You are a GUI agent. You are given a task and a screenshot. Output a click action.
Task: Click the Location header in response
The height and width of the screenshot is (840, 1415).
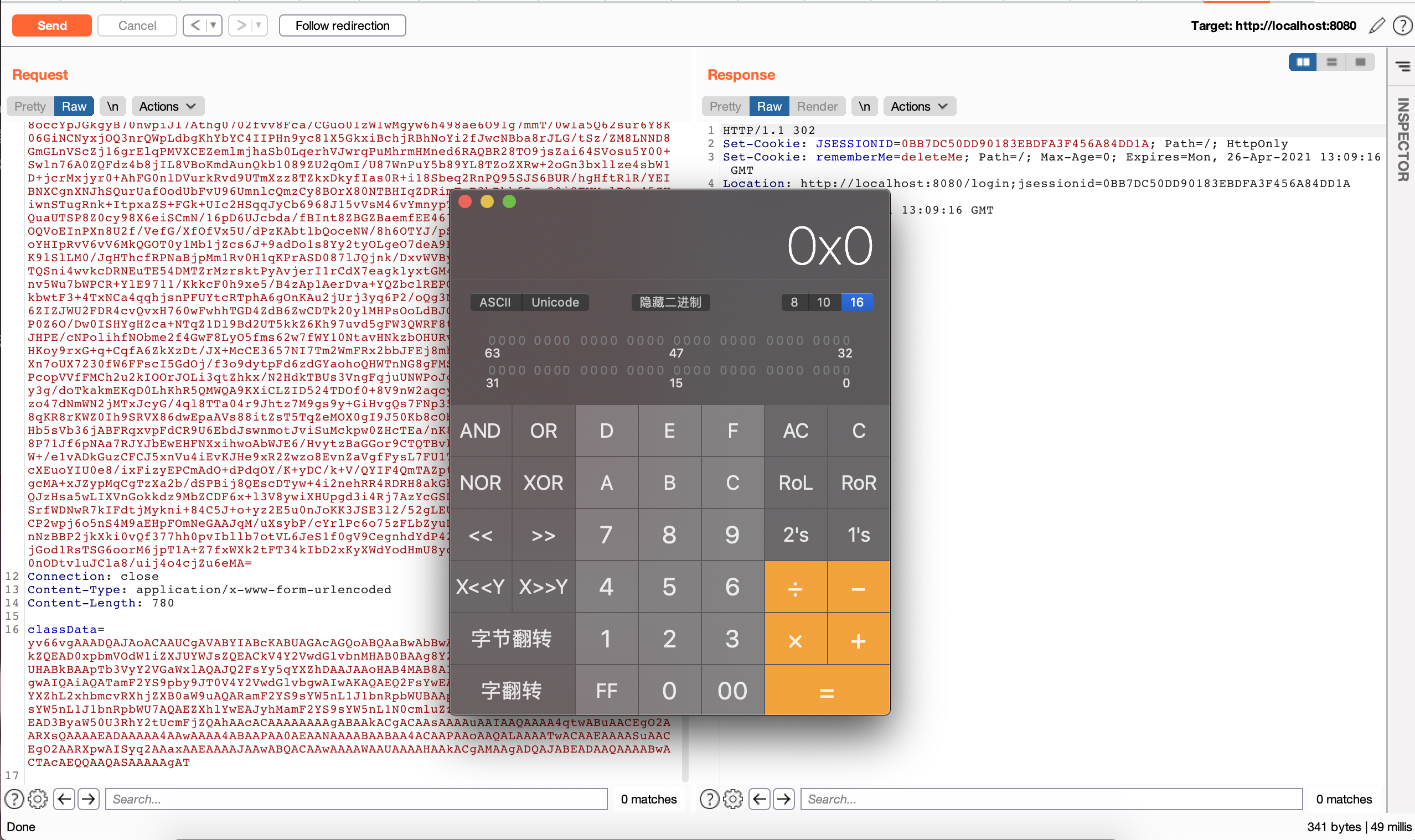coord(1036,183)
